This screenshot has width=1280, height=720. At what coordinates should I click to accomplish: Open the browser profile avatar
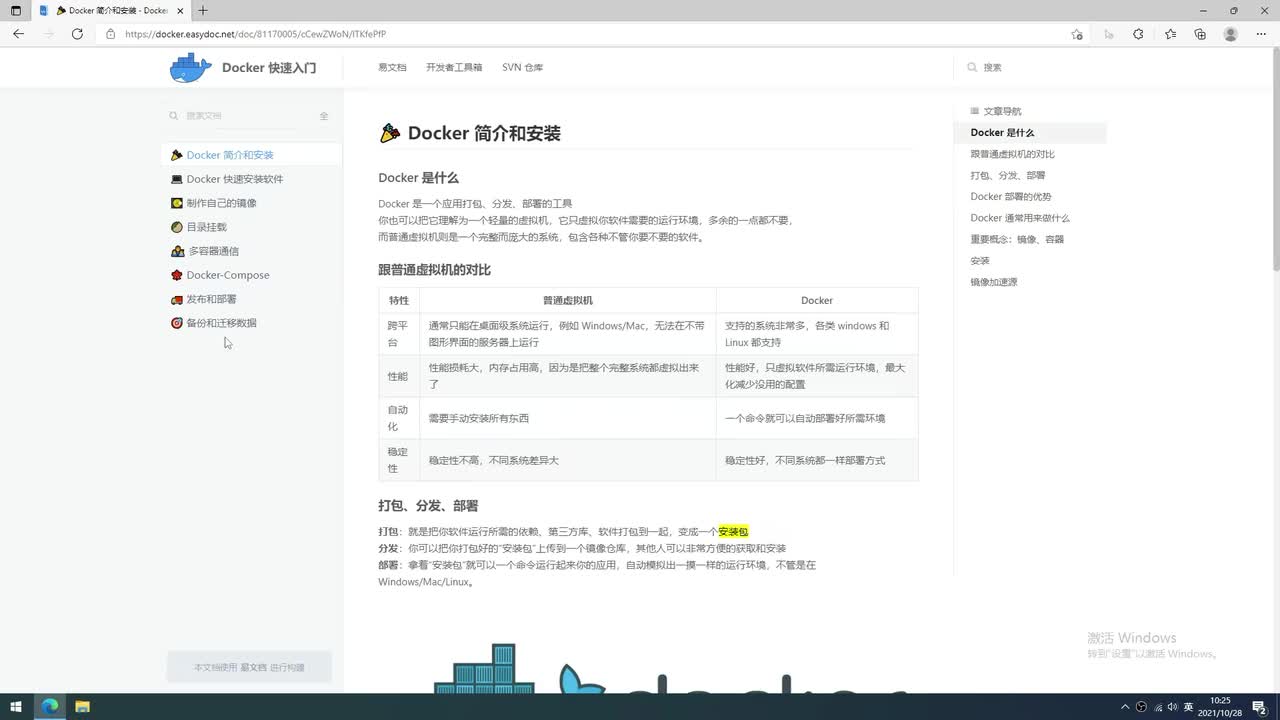pyautogui.click(x=1231, y=34)
